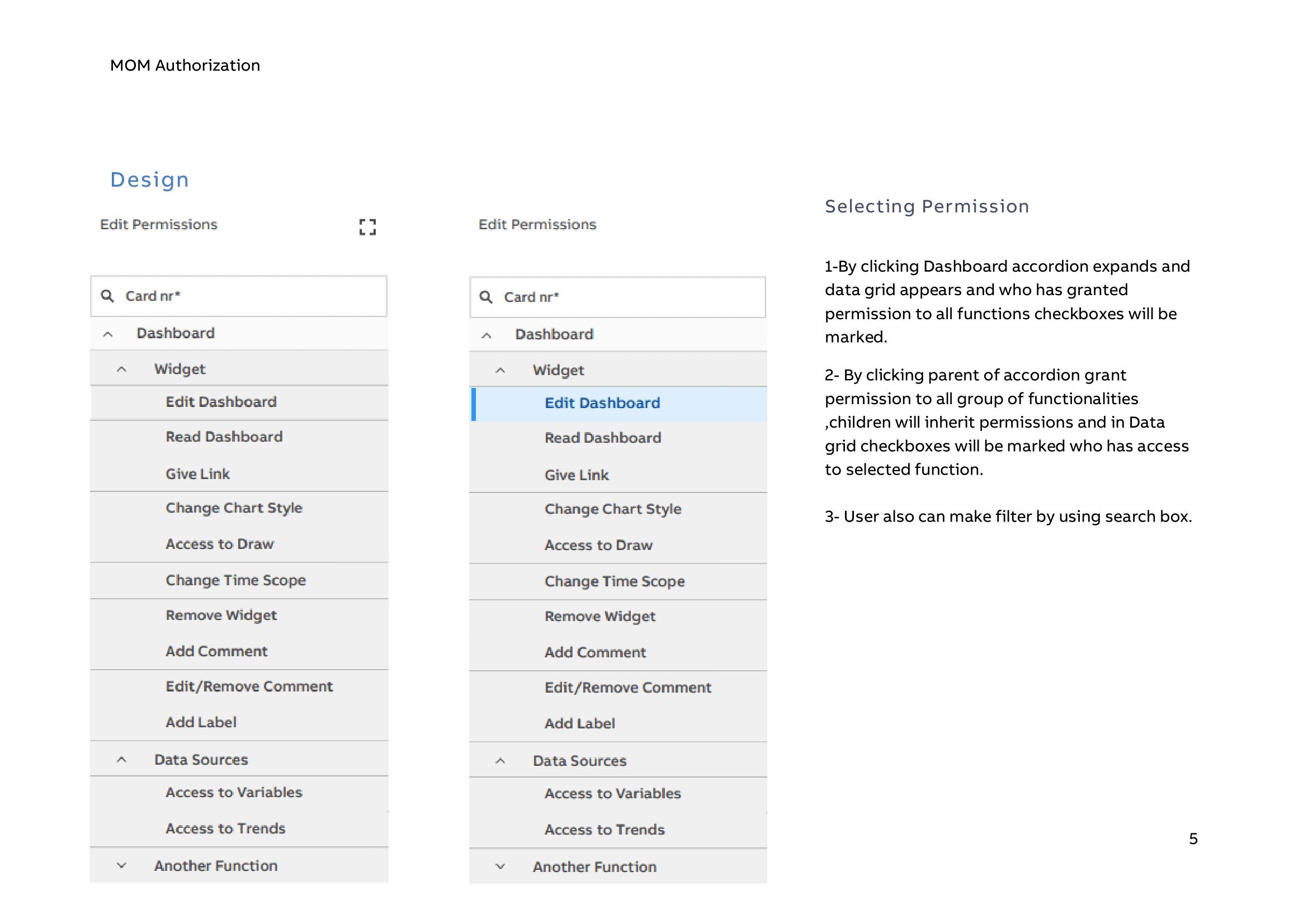Expand Another Function in left panel
Viewport: 1308px width, 924px height.
coord(121,866)
